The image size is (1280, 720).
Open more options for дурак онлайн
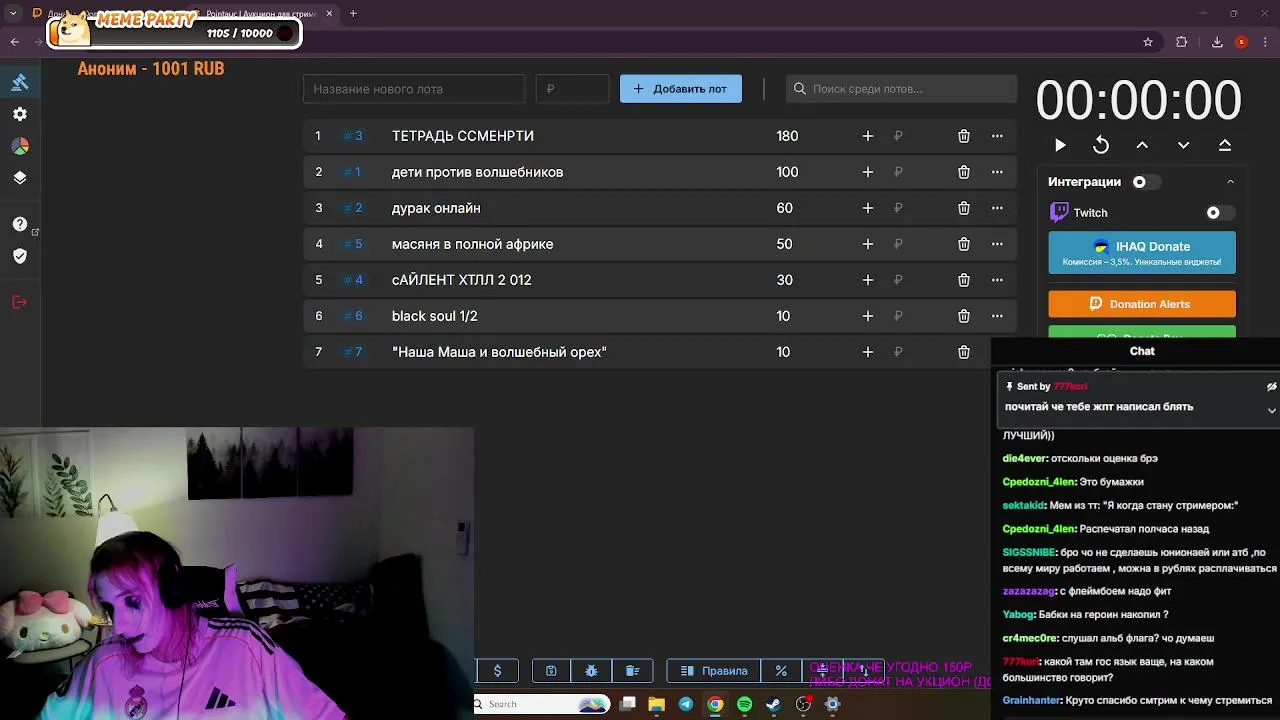click(997, 208)
